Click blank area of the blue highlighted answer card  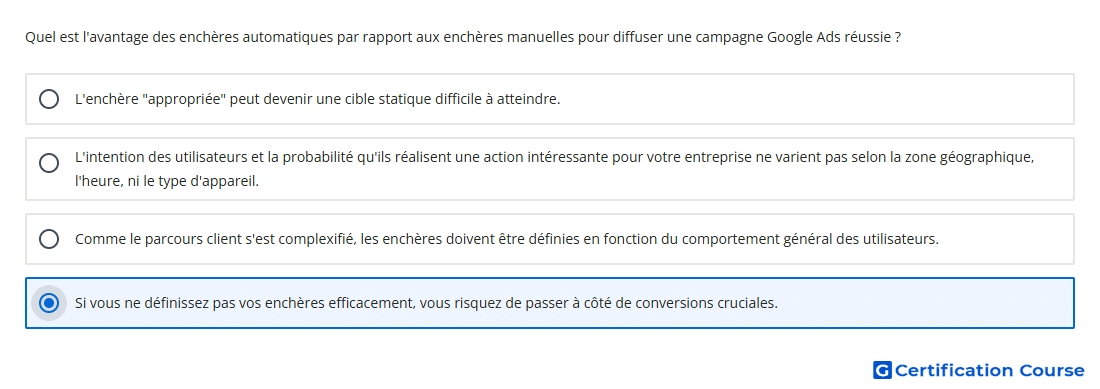(x=926, y=303)
